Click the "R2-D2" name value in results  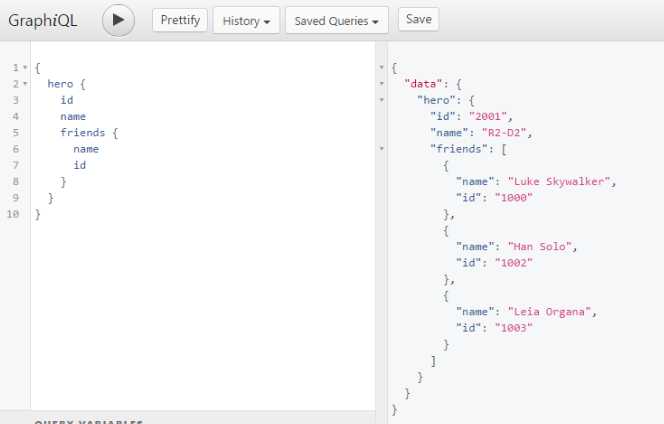coord(504,133)
